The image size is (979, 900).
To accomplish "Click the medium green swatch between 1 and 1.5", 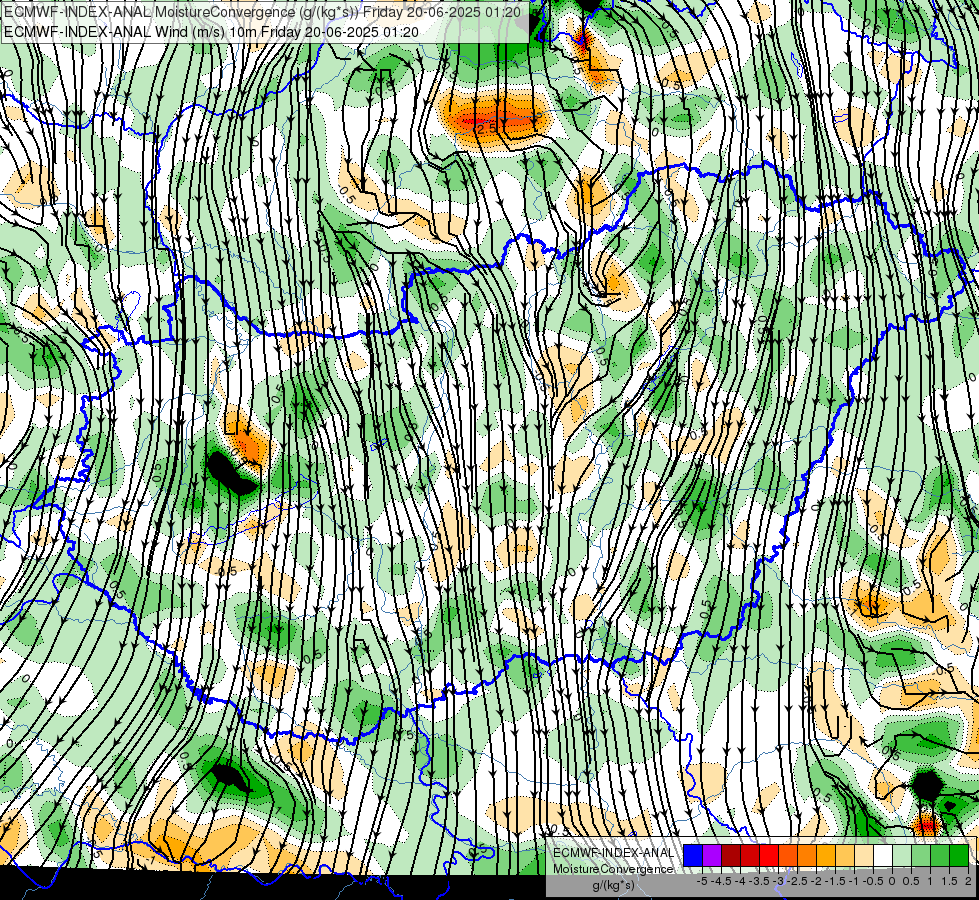I will coord(940,855).
